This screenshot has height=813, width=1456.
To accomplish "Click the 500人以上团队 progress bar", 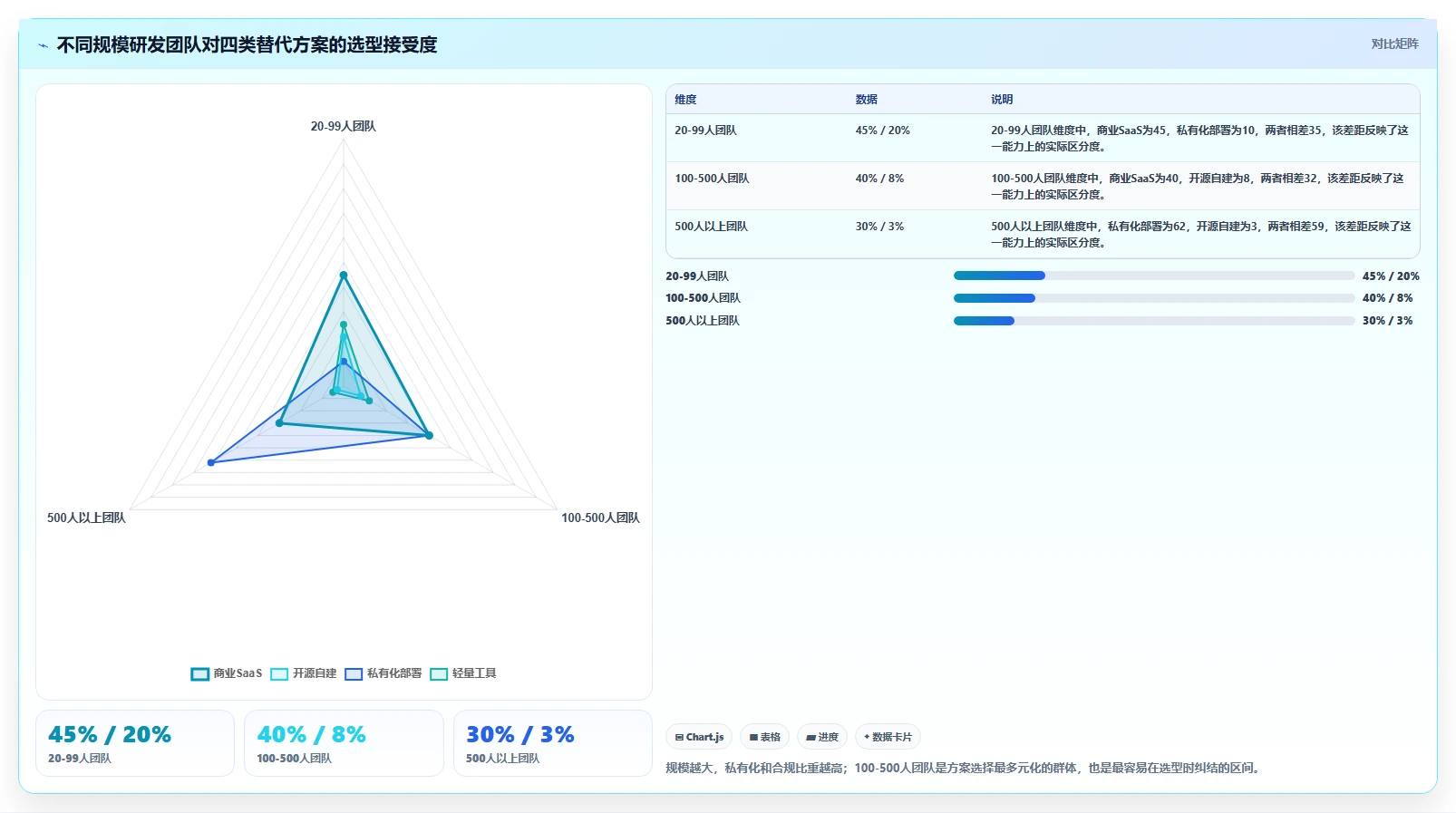I will click(1154, 321).
